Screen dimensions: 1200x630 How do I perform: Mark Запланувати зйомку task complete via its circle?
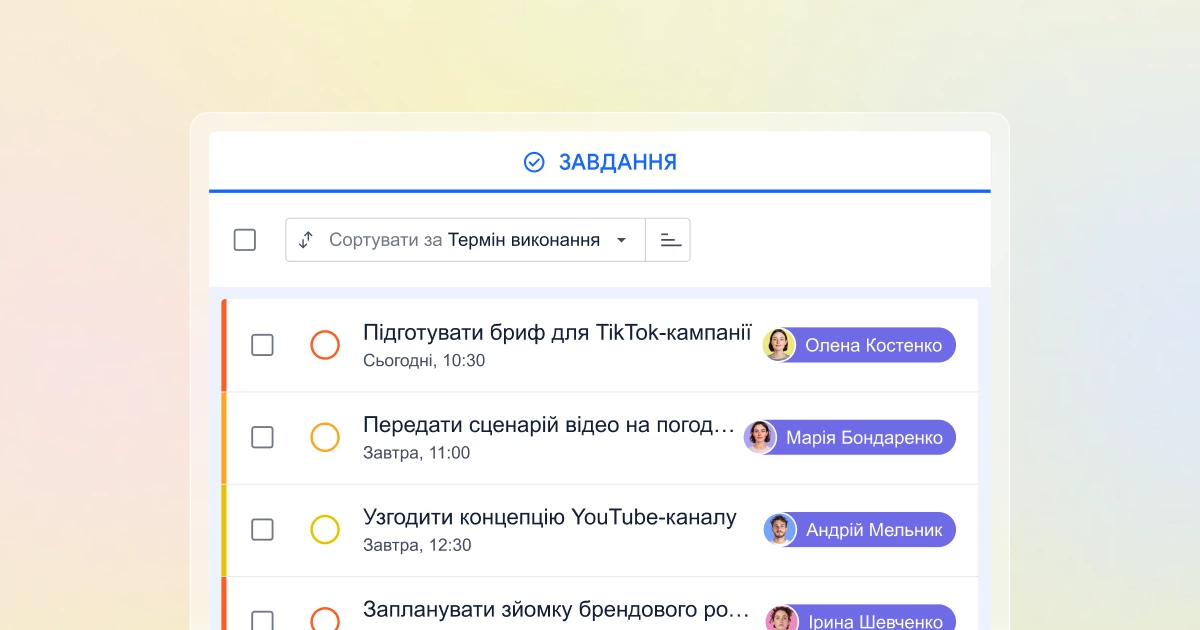click(x=325, y=620)
